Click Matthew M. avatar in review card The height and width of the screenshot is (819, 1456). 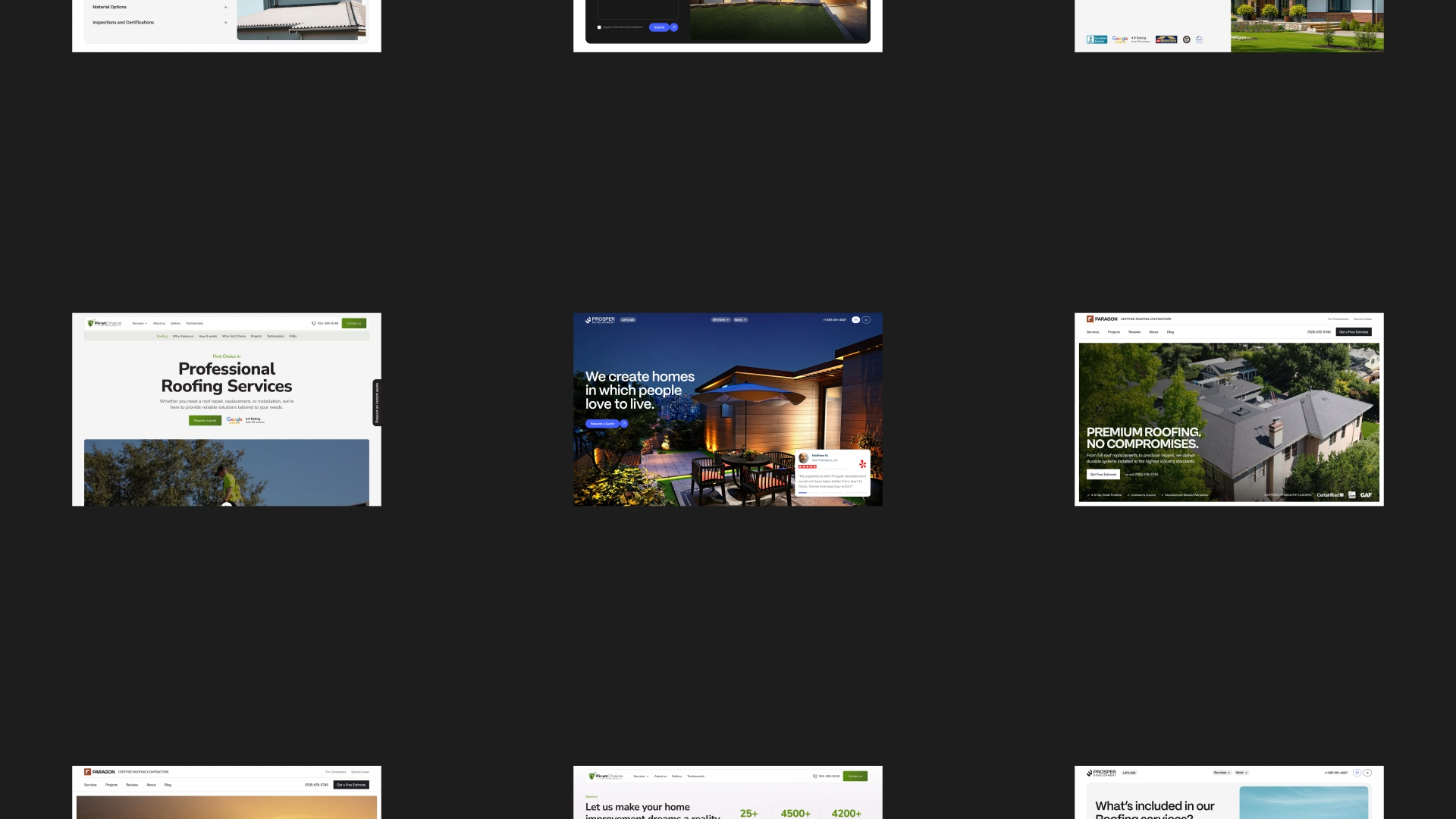click(803, 458)
